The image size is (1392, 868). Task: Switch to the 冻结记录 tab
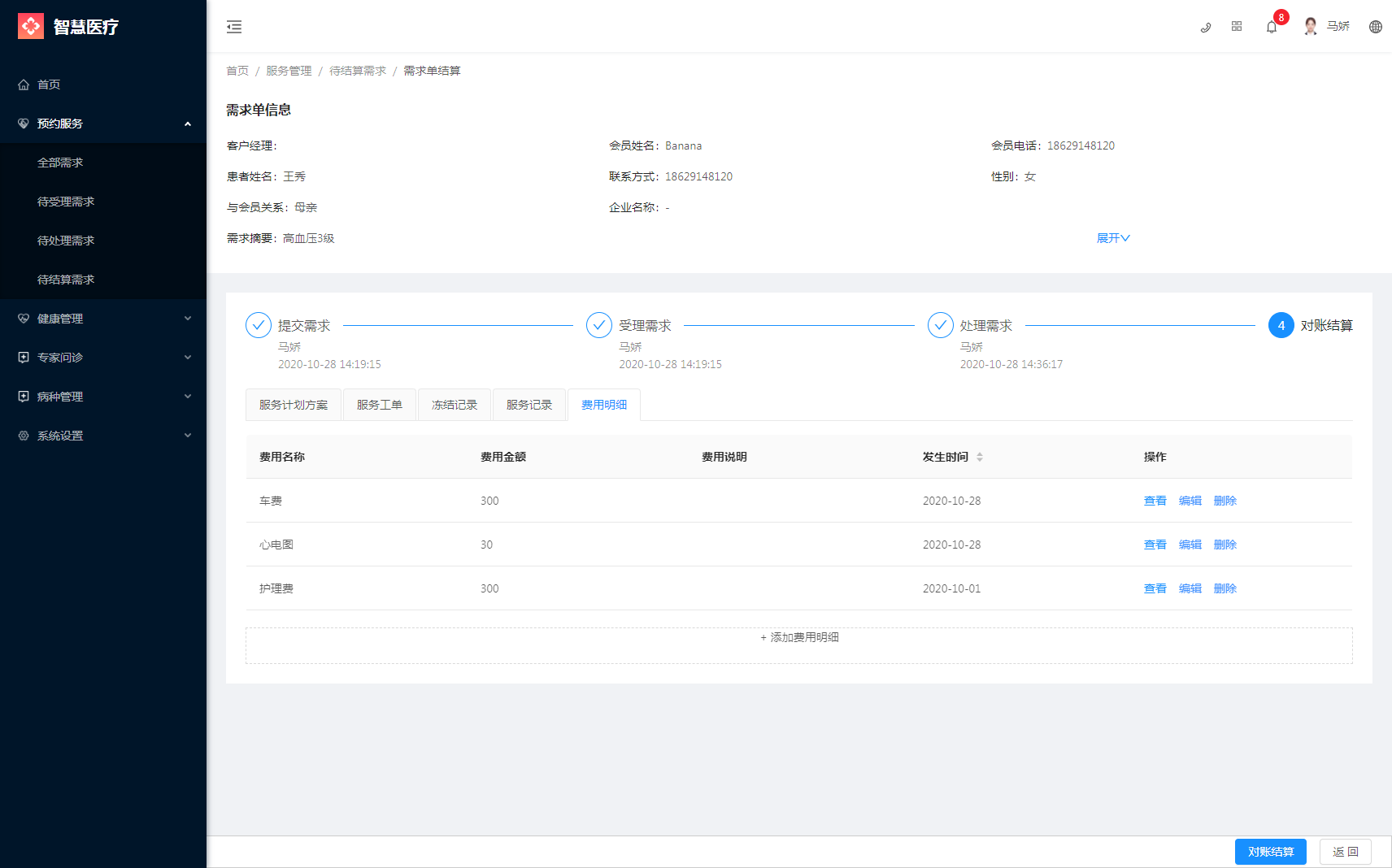455,405
